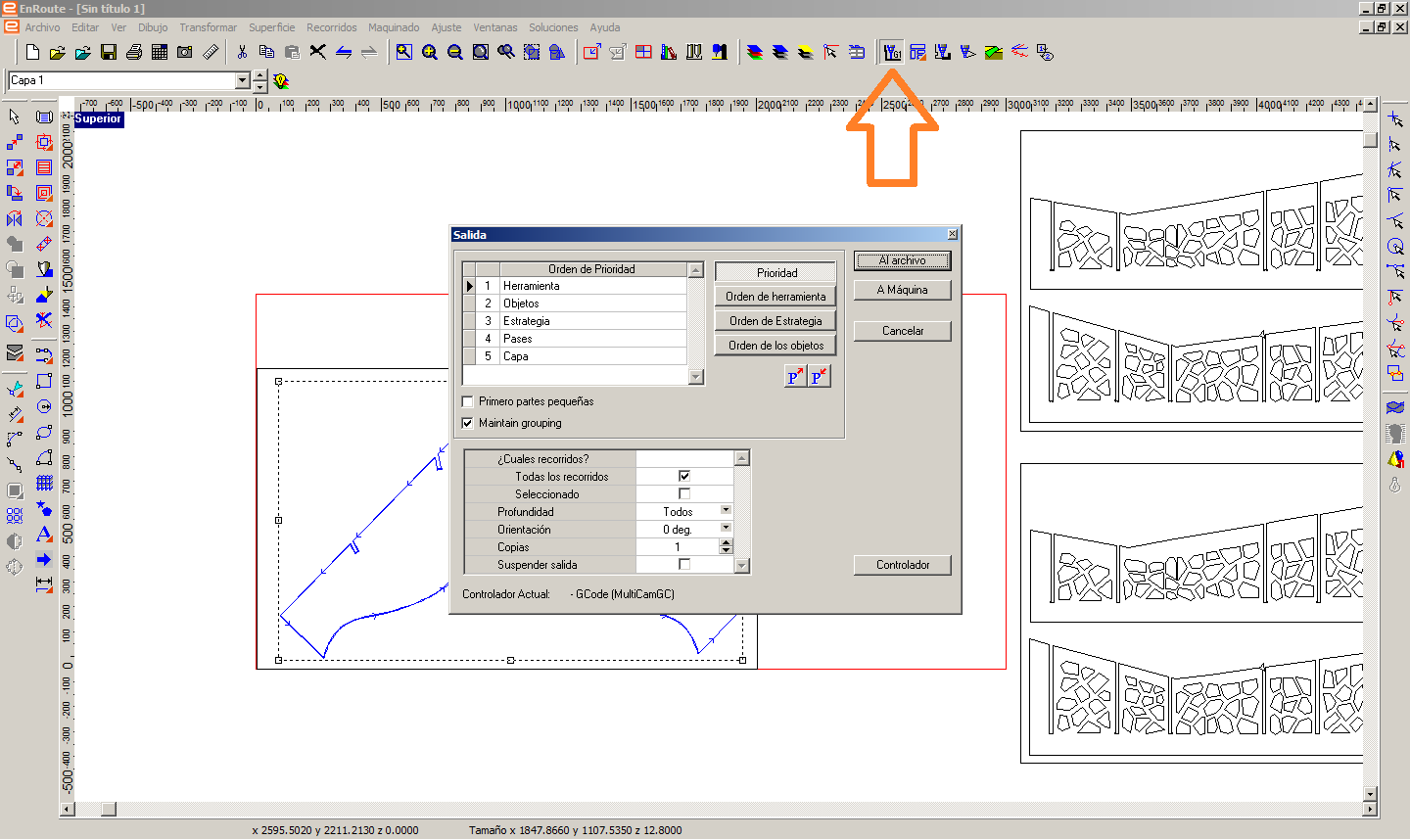Image resolution: width=1410 pixels, height=840 pixels.
Task: Click the P with upward red arrow button
Action: coord(796,377)
